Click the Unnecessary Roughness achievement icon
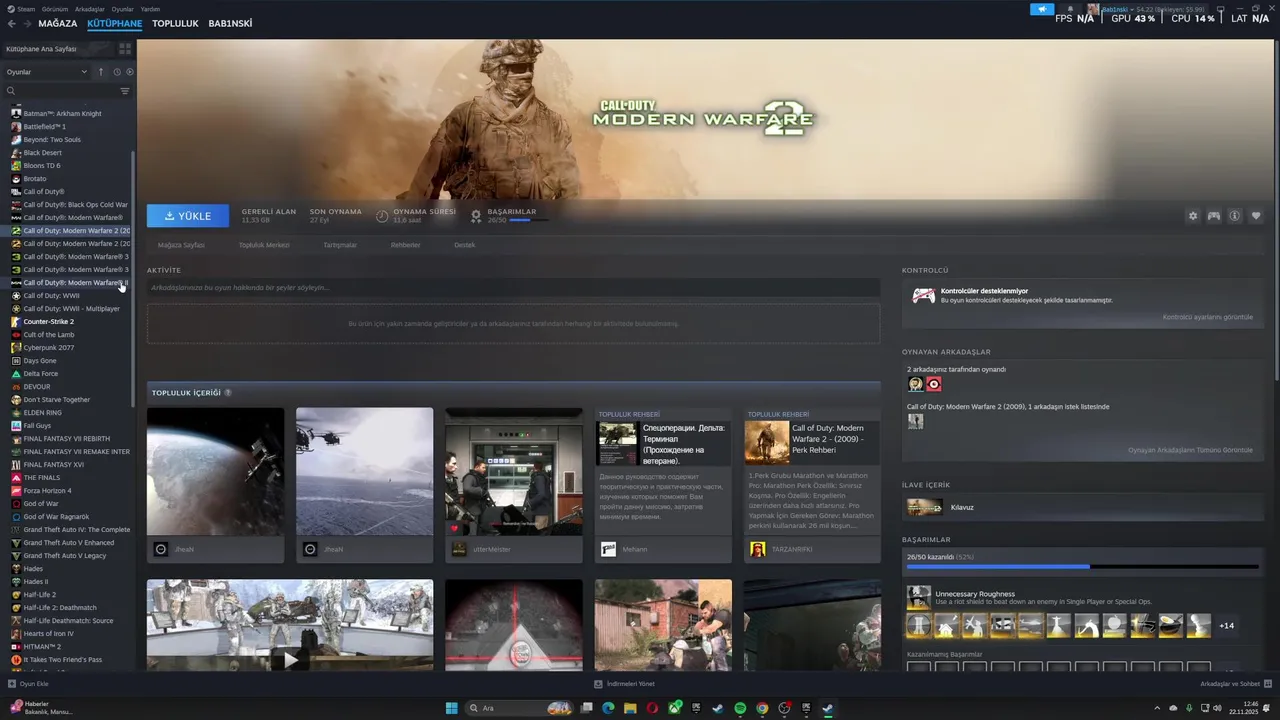 point(918,597)
